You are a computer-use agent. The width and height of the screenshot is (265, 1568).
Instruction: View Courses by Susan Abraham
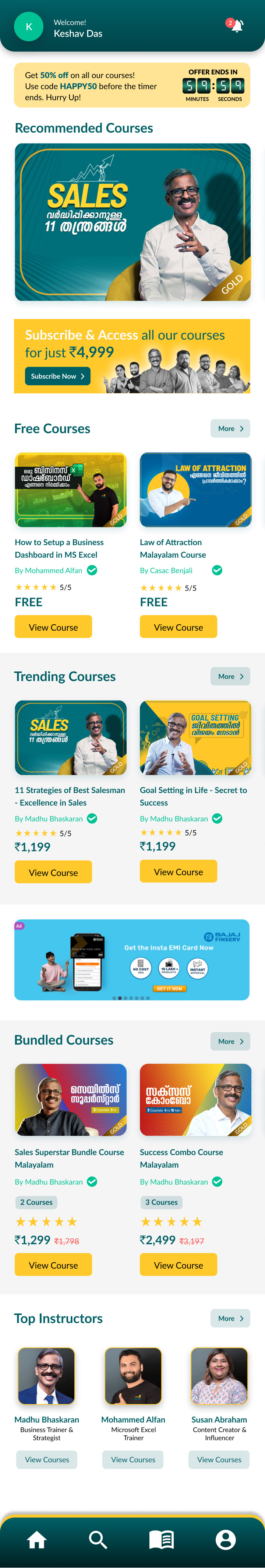click(x=219, y=1460)
